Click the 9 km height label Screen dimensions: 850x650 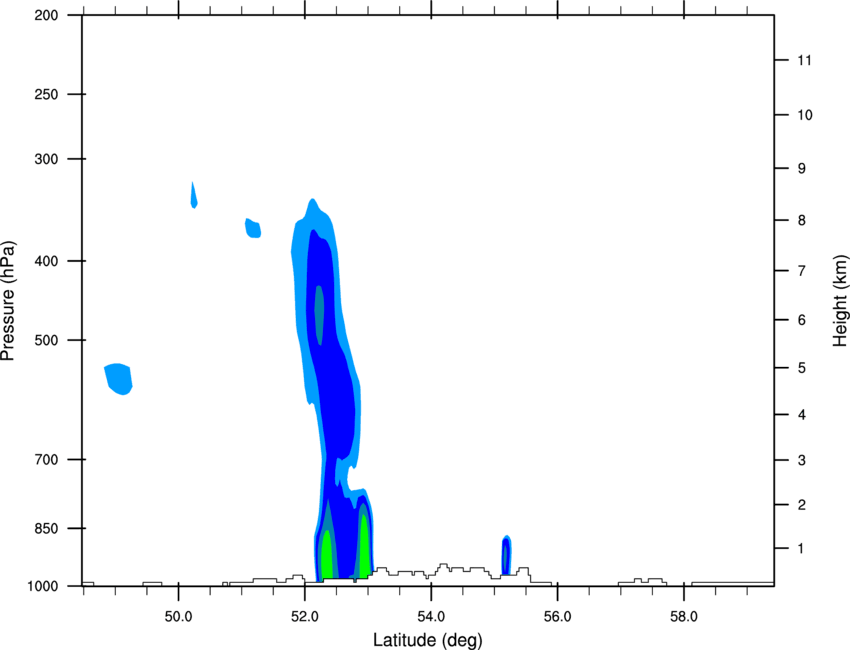click(x=801, y=169)
